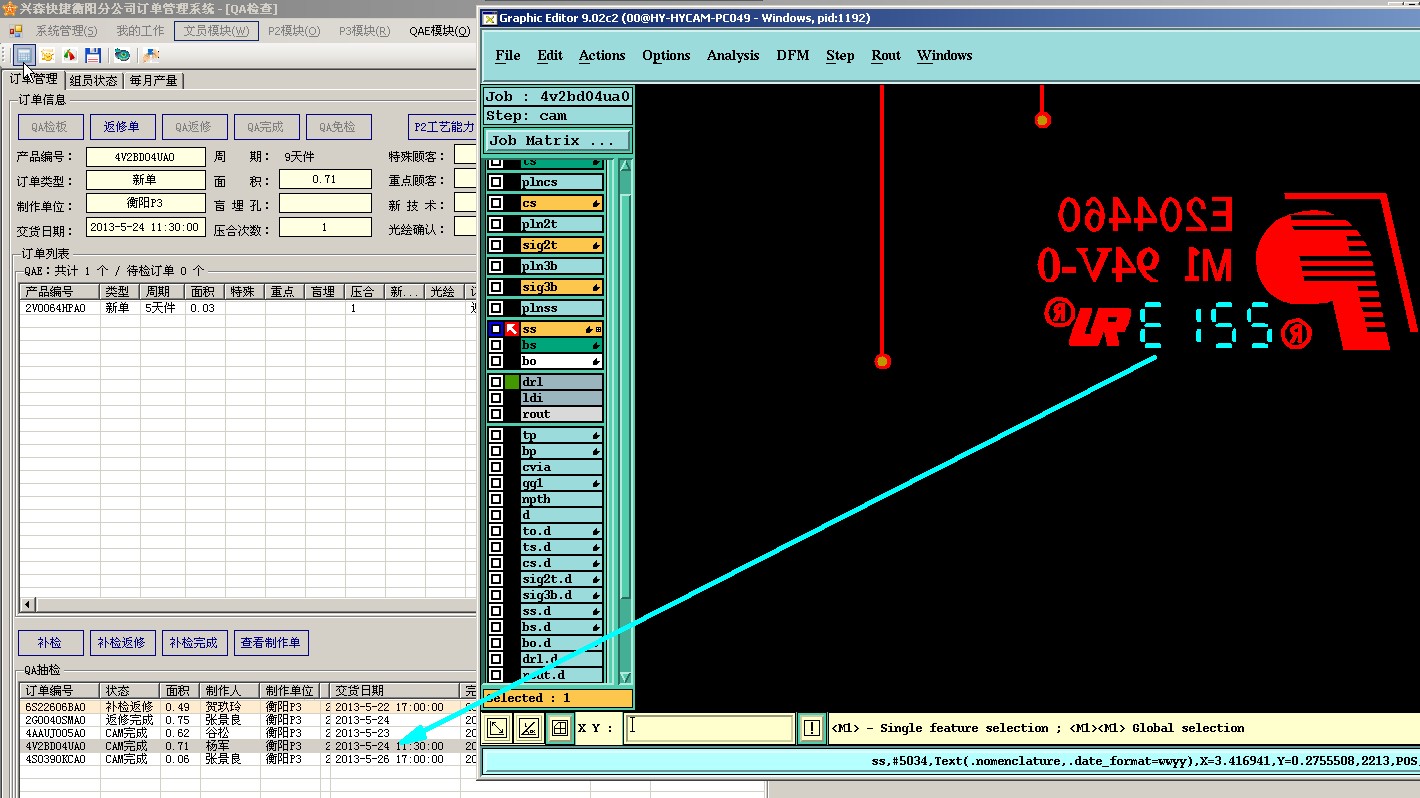Open the Rout menu
The image size is (1420, 798).
tap(886, 55)
